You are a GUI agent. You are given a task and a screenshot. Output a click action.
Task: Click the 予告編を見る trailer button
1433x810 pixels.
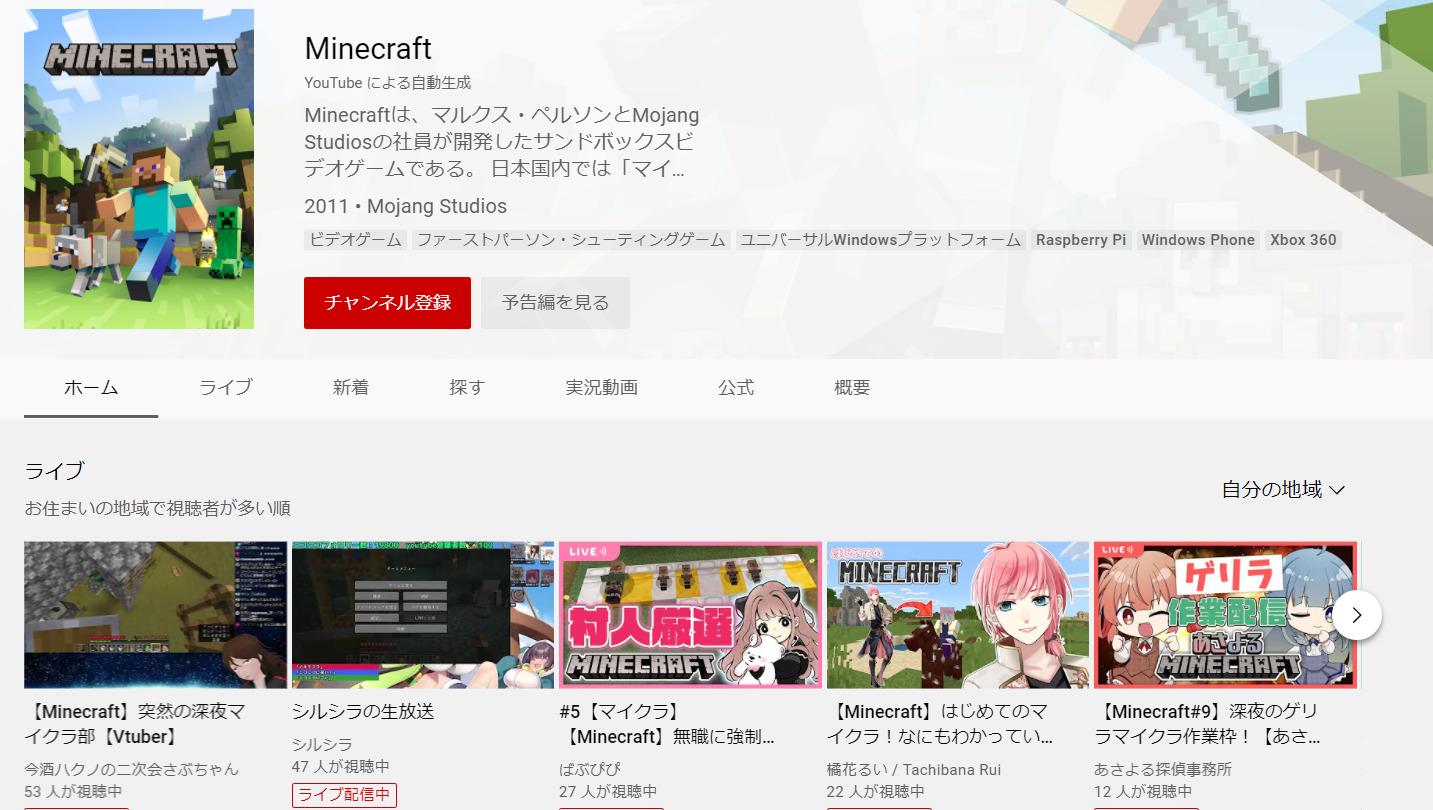(x=555, y=303)
